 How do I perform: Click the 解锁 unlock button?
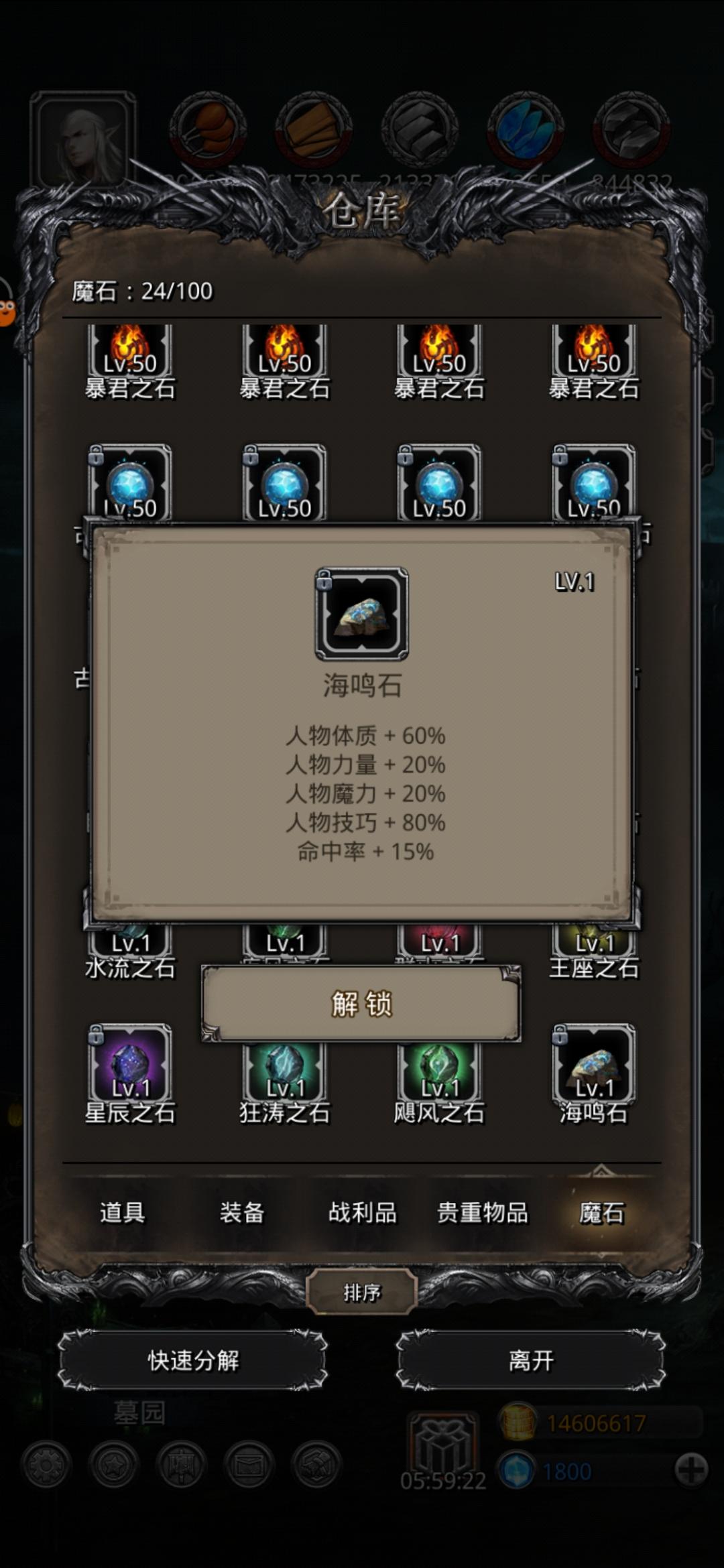(x=361, y=1004)
